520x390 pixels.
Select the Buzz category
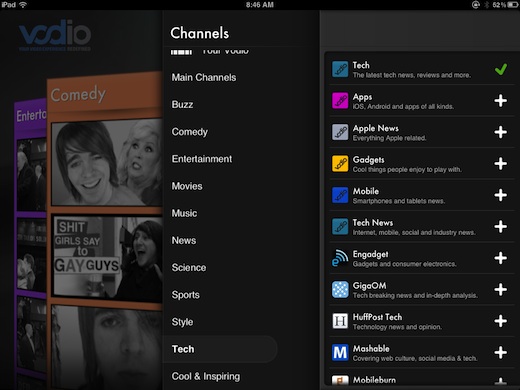182,105
